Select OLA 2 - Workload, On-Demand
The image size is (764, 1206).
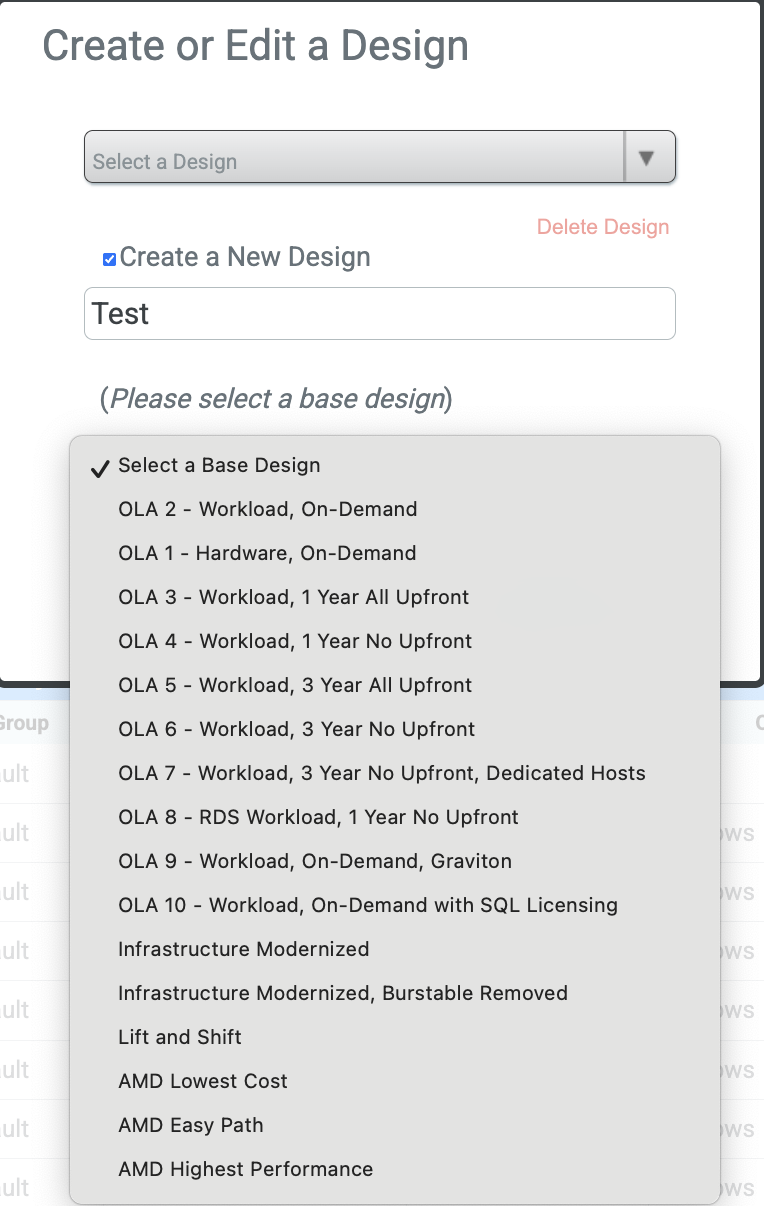coord(267,509)
